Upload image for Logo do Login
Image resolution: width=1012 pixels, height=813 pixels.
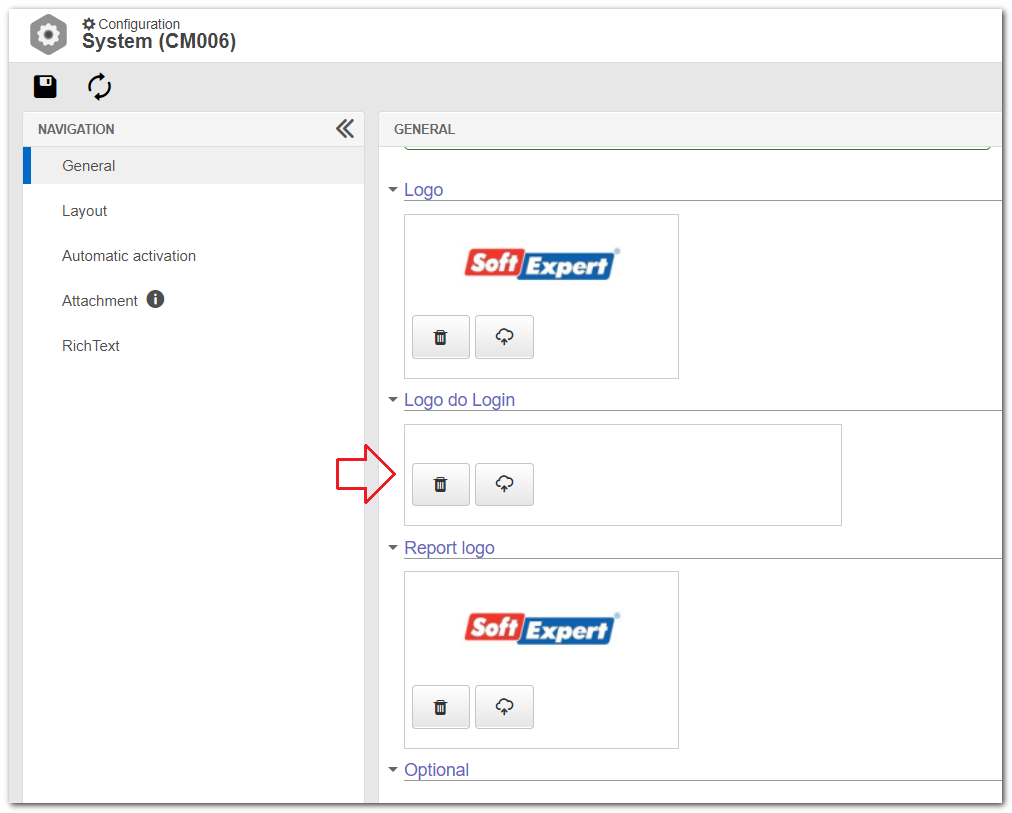[x=504, y=485]
